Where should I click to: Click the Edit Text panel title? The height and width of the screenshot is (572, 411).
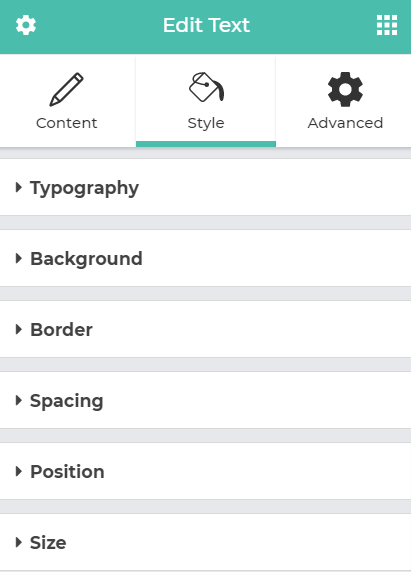click(206, 25)
